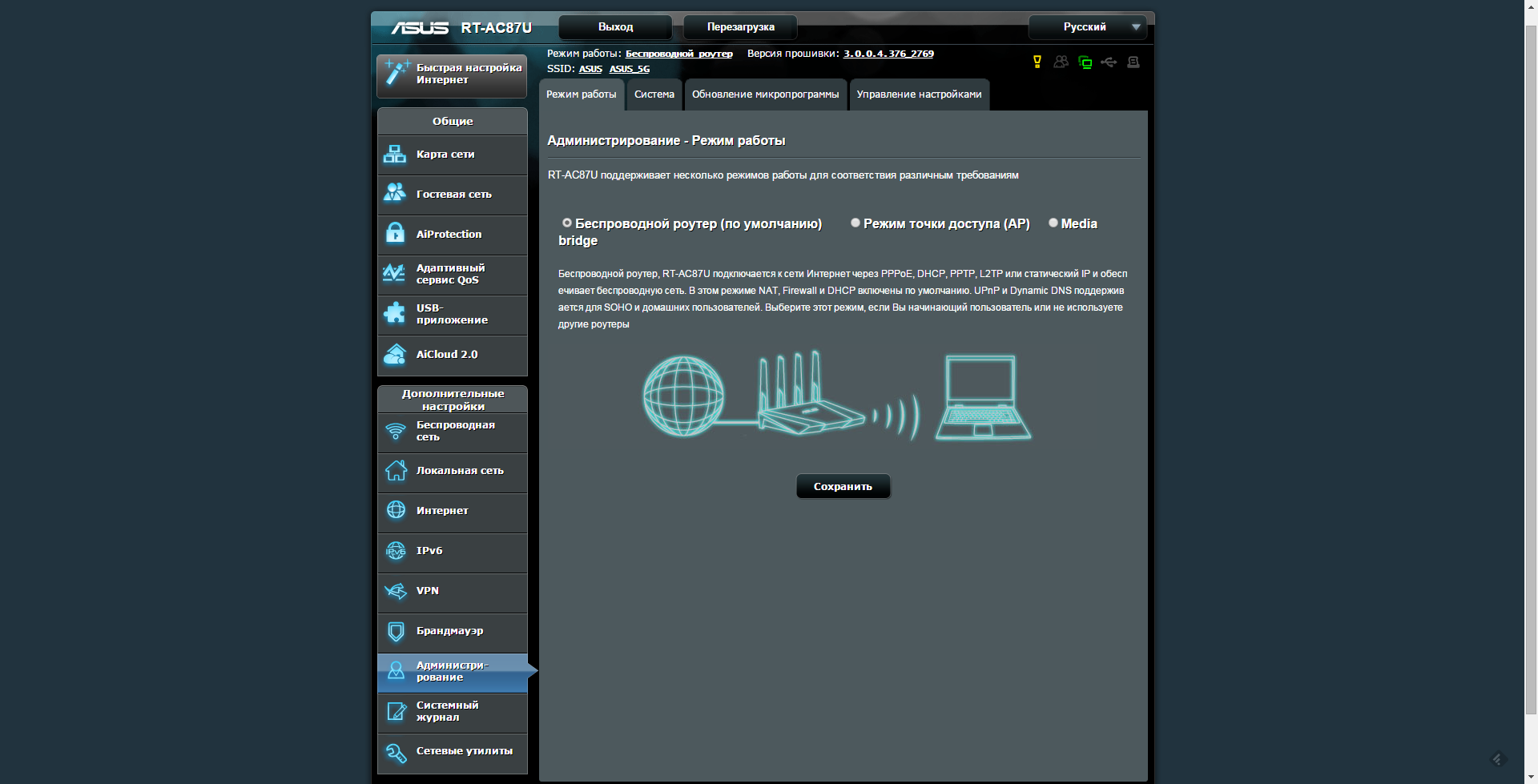Viewport: 1538px width, 784px height.
Task: Open the Русский language dropdown
Action: tap(1087, 27)
